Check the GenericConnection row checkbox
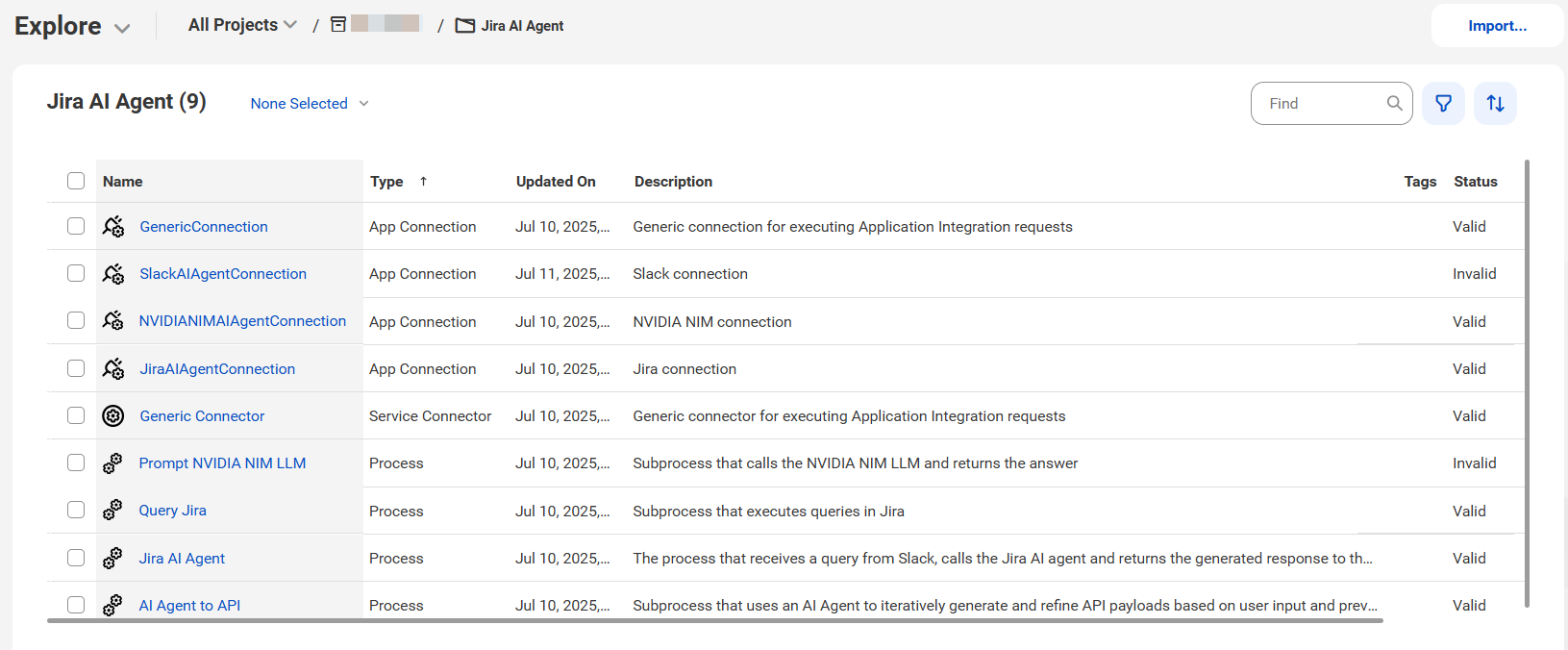 click(76, 226)
